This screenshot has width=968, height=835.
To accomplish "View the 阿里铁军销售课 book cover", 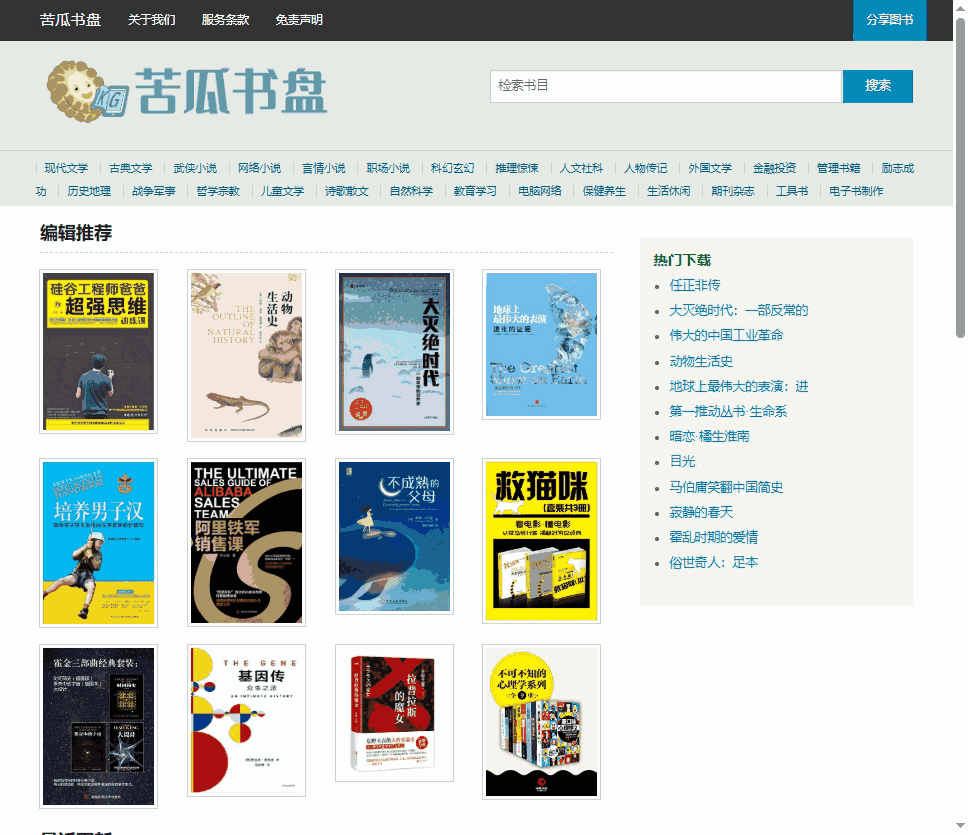I will tap(246, 542).
